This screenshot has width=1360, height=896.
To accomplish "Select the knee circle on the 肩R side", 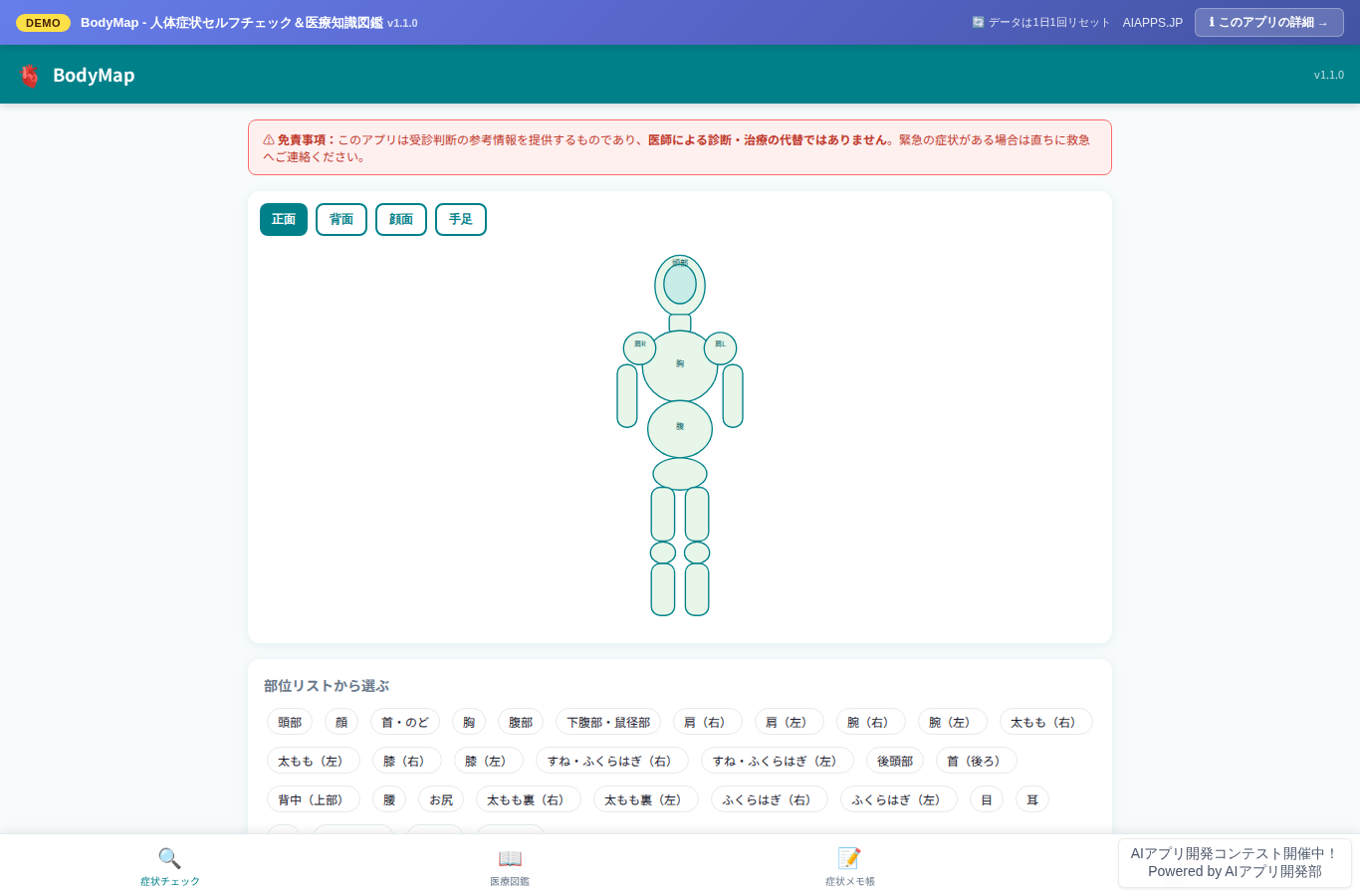I will [x=663, y=553].
